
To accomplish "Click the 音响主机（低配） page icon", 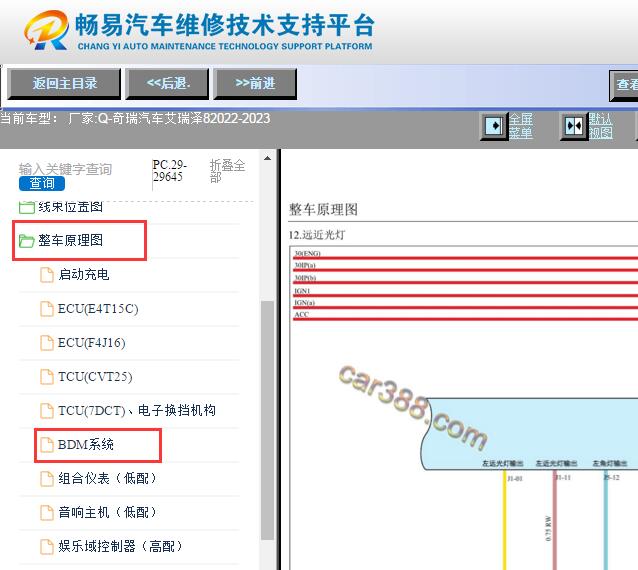I will [47, 513].
